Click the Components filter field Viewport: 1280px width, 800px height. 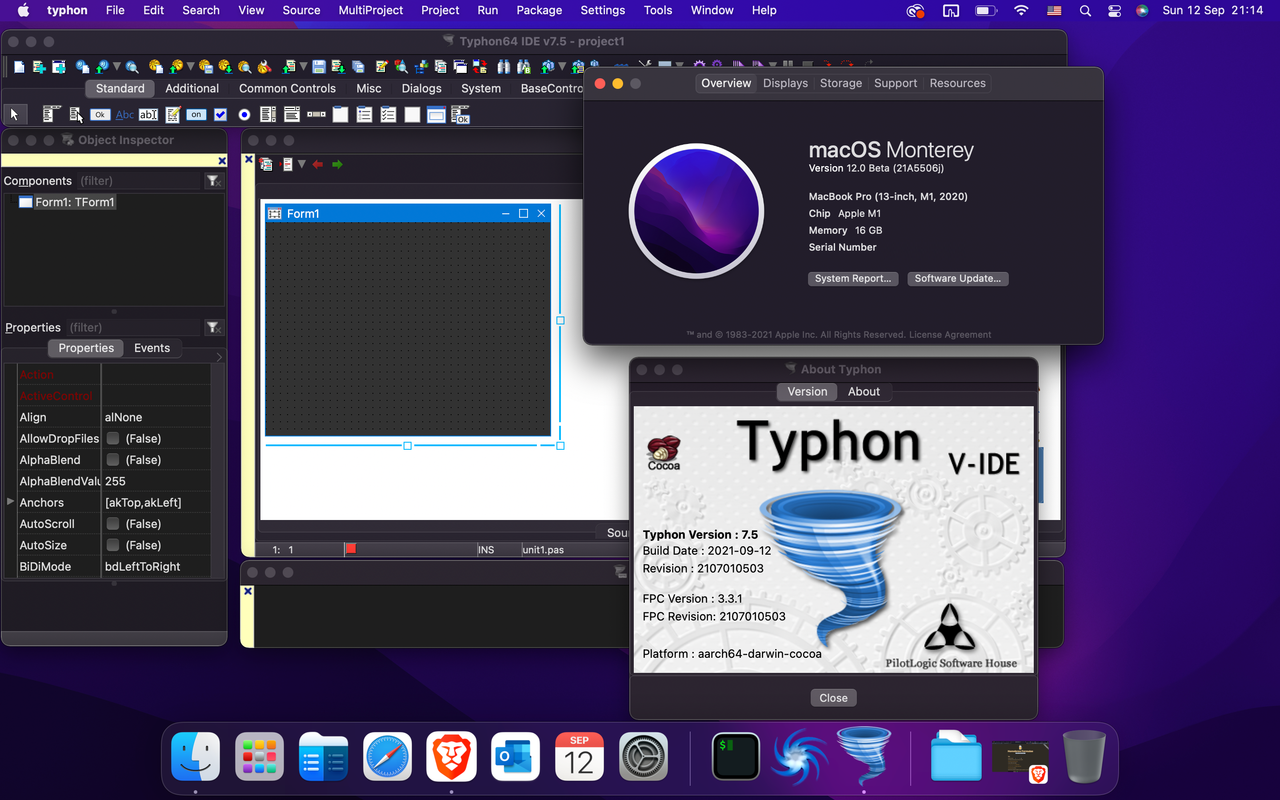(x=140, y=181)
